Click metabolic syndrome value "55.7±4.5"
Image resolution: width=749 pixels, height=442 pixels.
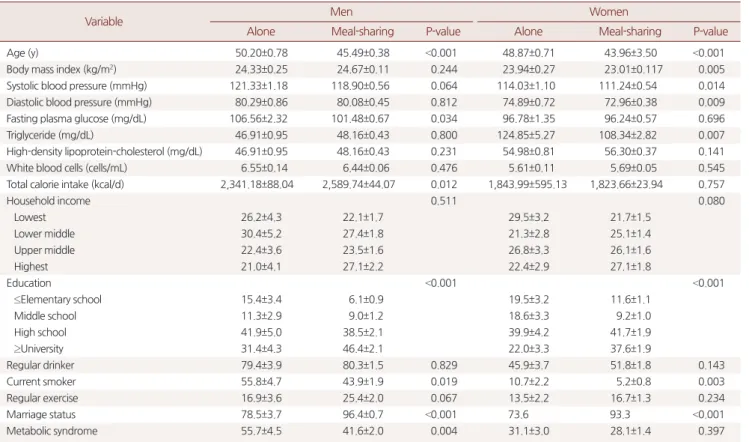(261, 431)
